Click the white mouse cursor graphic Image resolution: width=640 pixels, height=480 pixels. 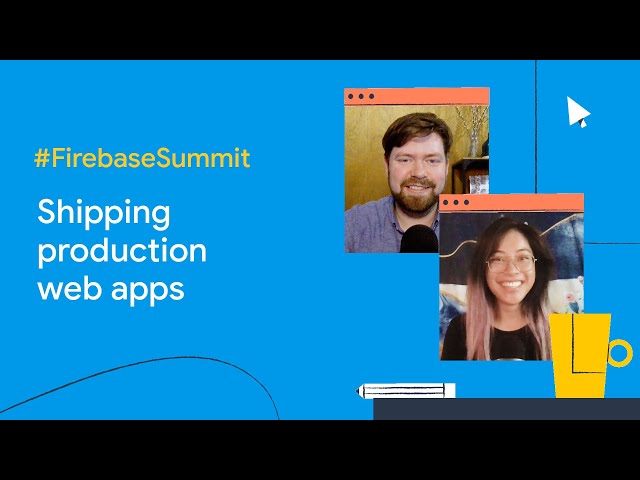pos(578,112)
